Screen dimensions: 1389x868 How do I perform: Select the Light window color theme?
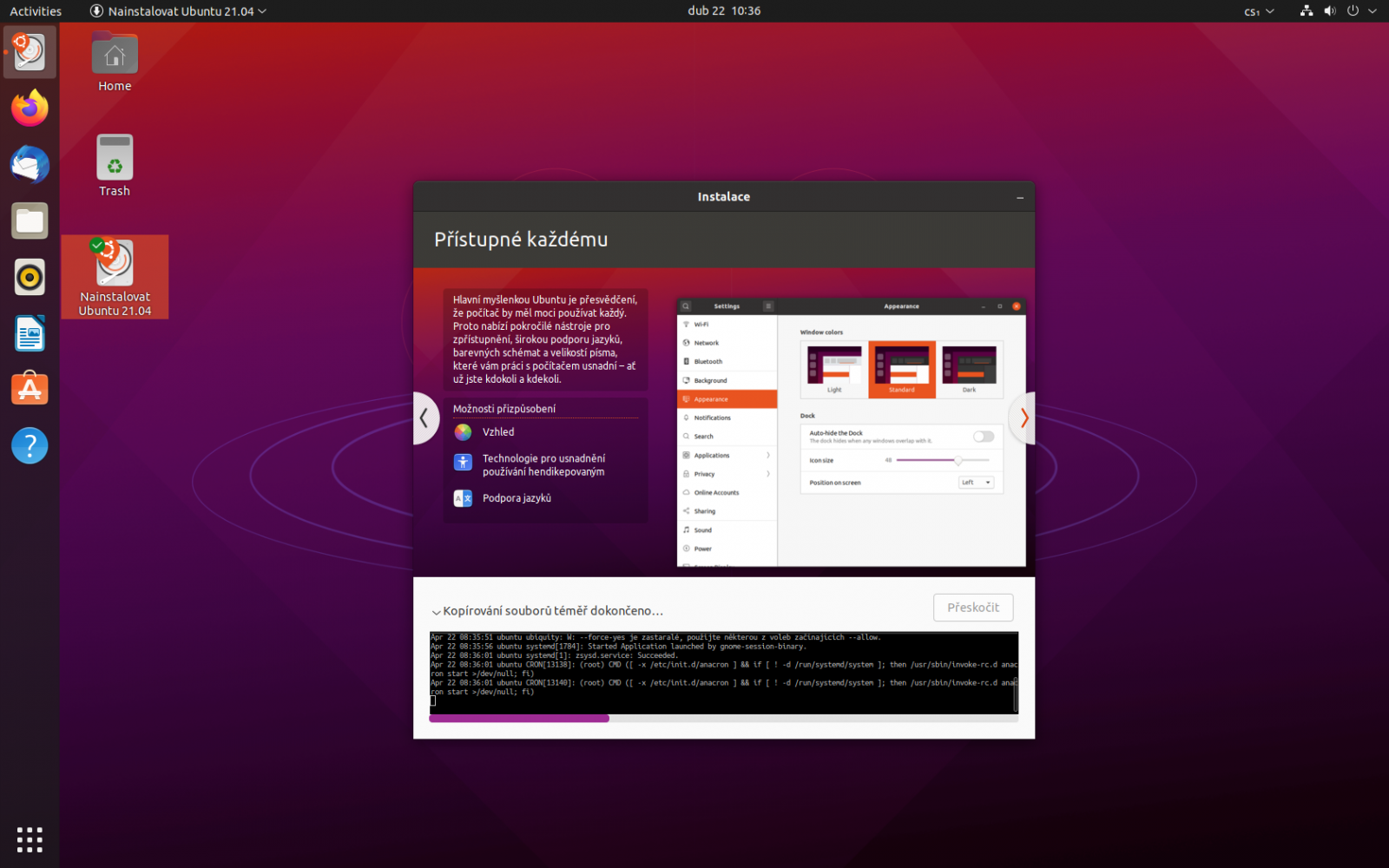pos(833,369)
